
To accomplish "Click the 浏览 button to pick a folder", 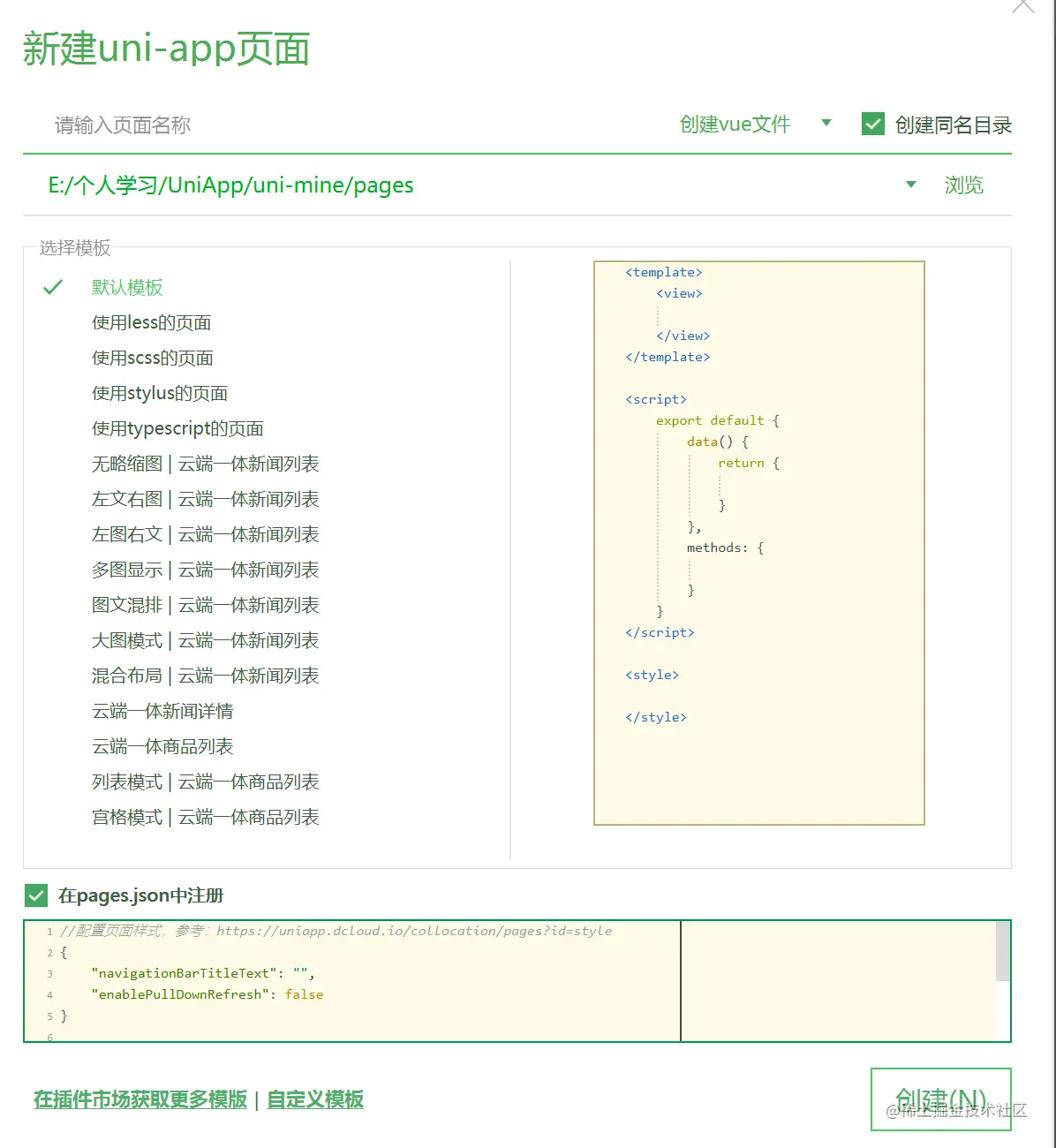I will pos(964,185).
